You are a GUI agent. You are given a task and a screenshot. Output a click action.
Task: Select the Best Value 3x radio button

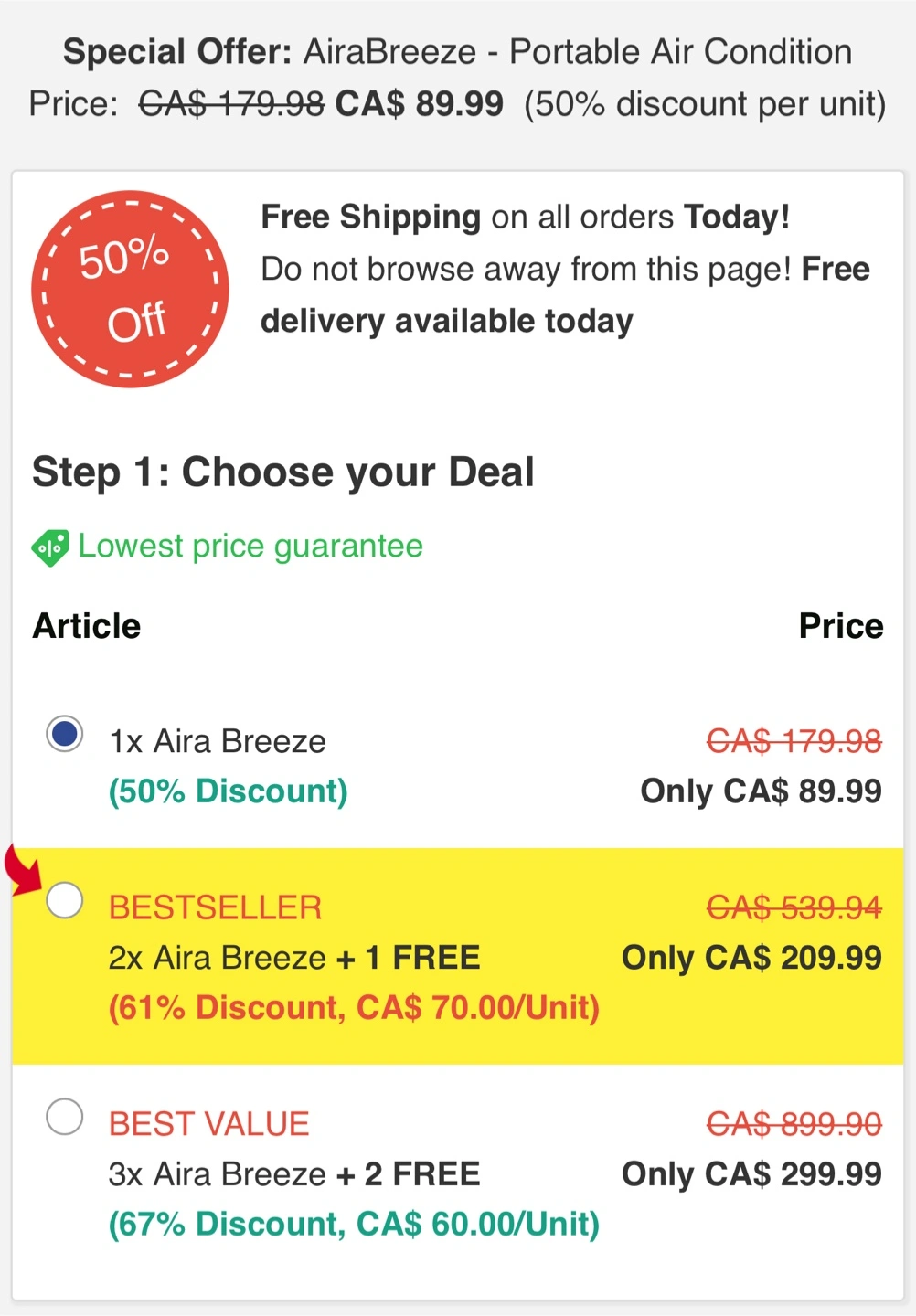click(65, 1117)
